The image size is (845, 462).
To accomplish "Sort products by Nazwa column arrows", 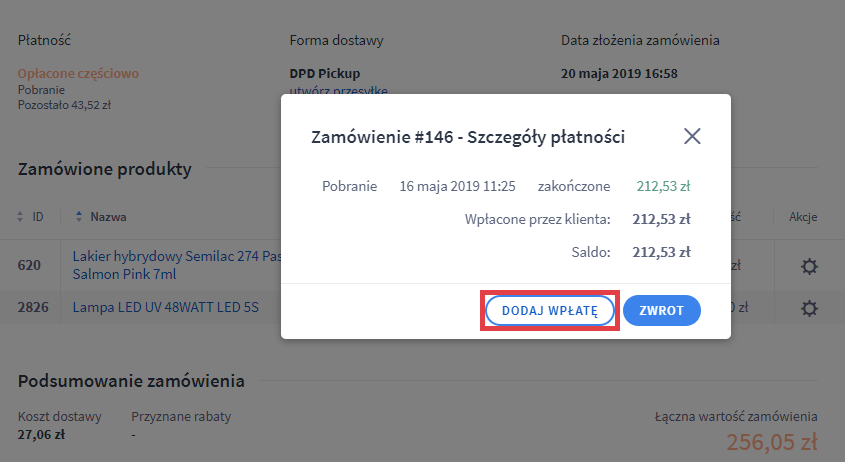I will point(79,217).
